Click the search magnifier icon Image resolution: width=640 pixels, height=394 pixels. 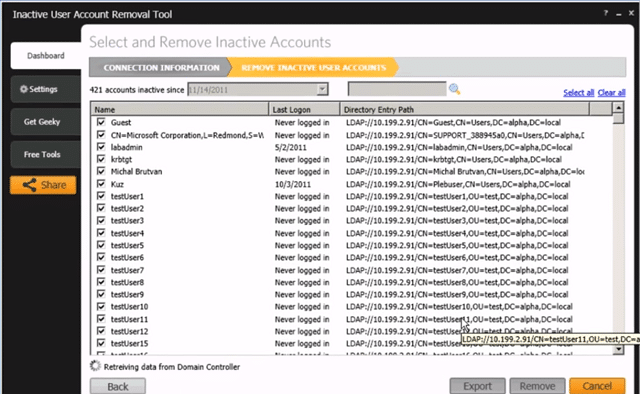(x=454, y=89)
